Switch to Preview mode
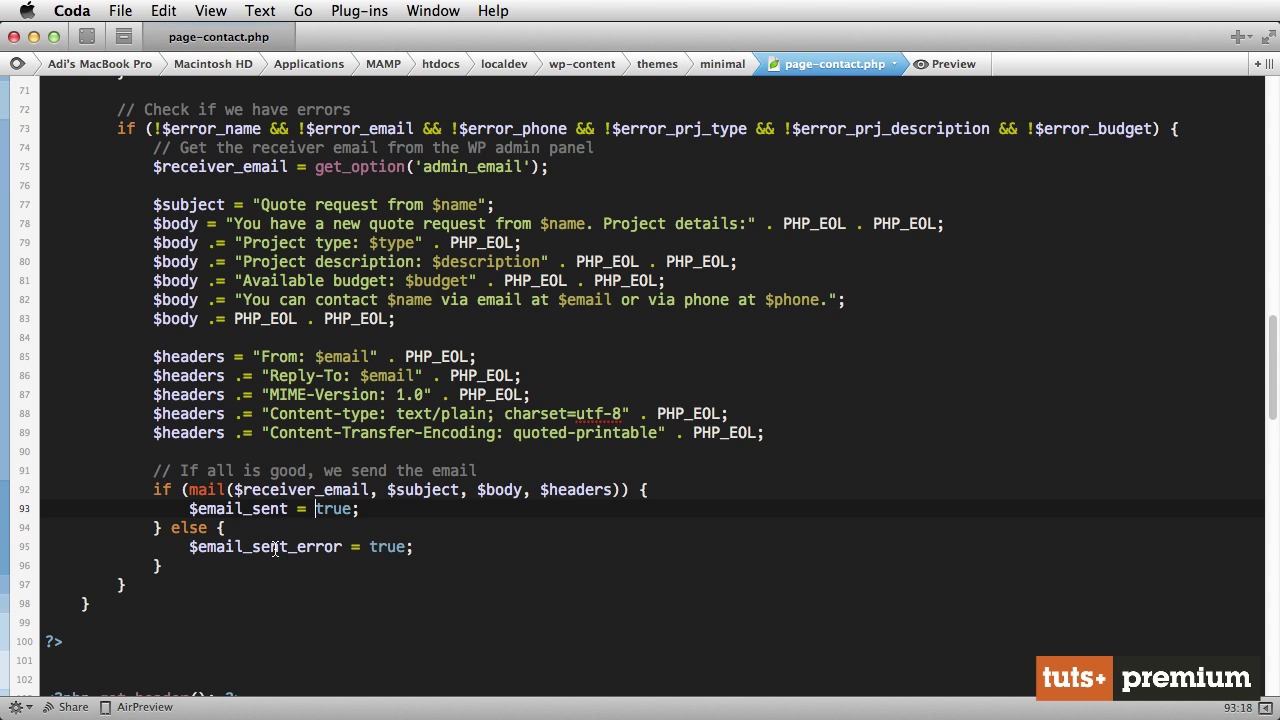This screenshot has height=720, width=1280. pyautogui.click(x=945, y=64)
